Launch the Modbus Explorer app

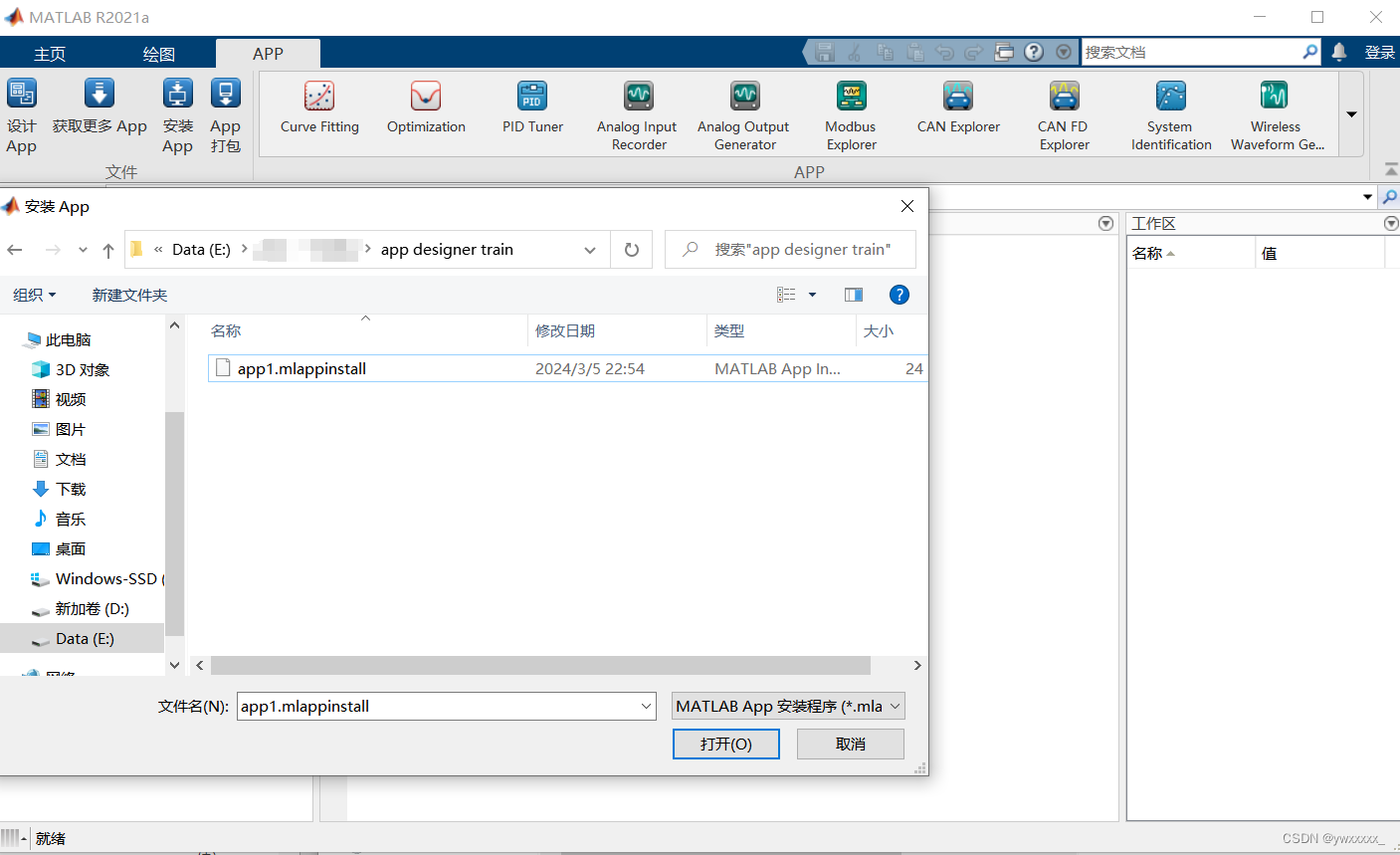851,116
